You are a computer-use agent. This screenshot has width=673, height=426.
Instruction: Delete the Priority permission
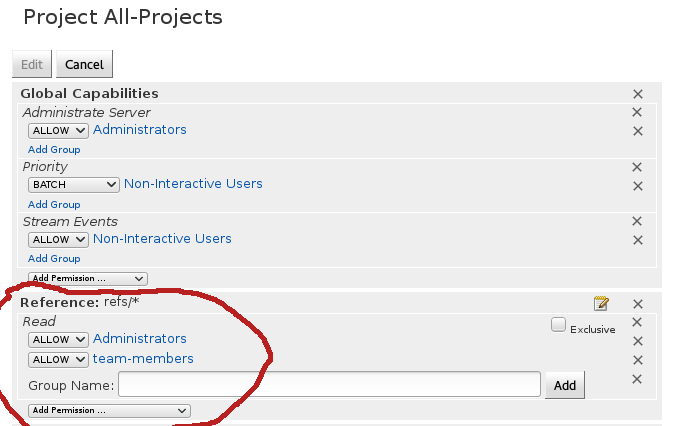click(x=637, y=167)
